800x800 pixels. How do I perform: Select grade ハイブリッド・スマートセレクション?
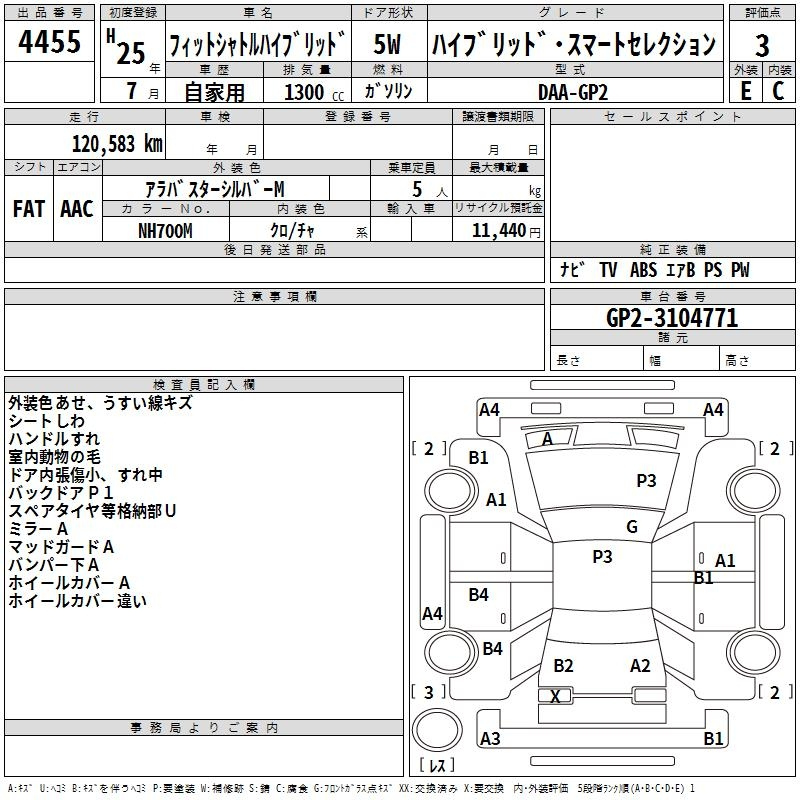point(574,44)
